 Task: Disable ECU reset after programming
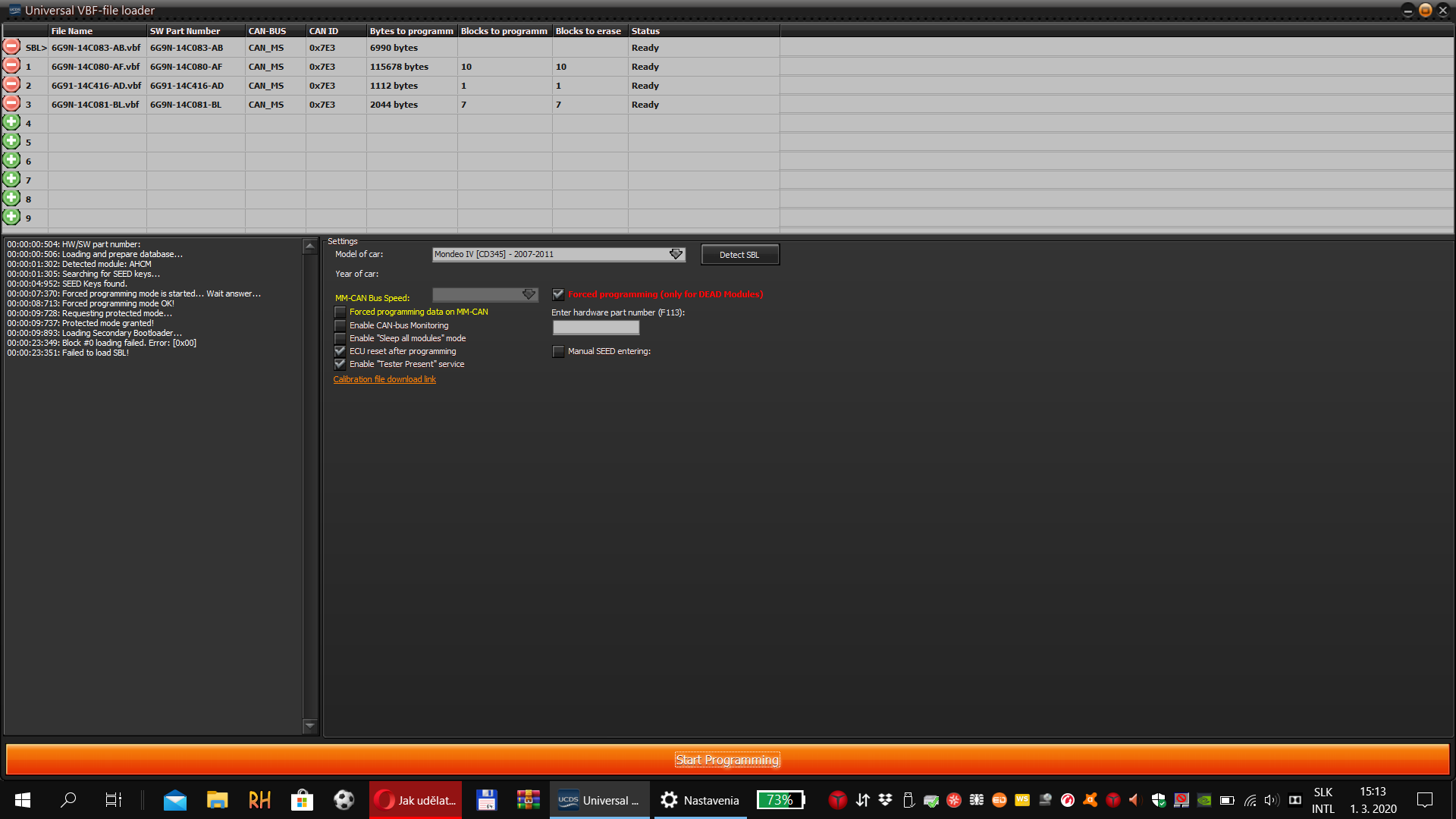(x=340, y=351)
